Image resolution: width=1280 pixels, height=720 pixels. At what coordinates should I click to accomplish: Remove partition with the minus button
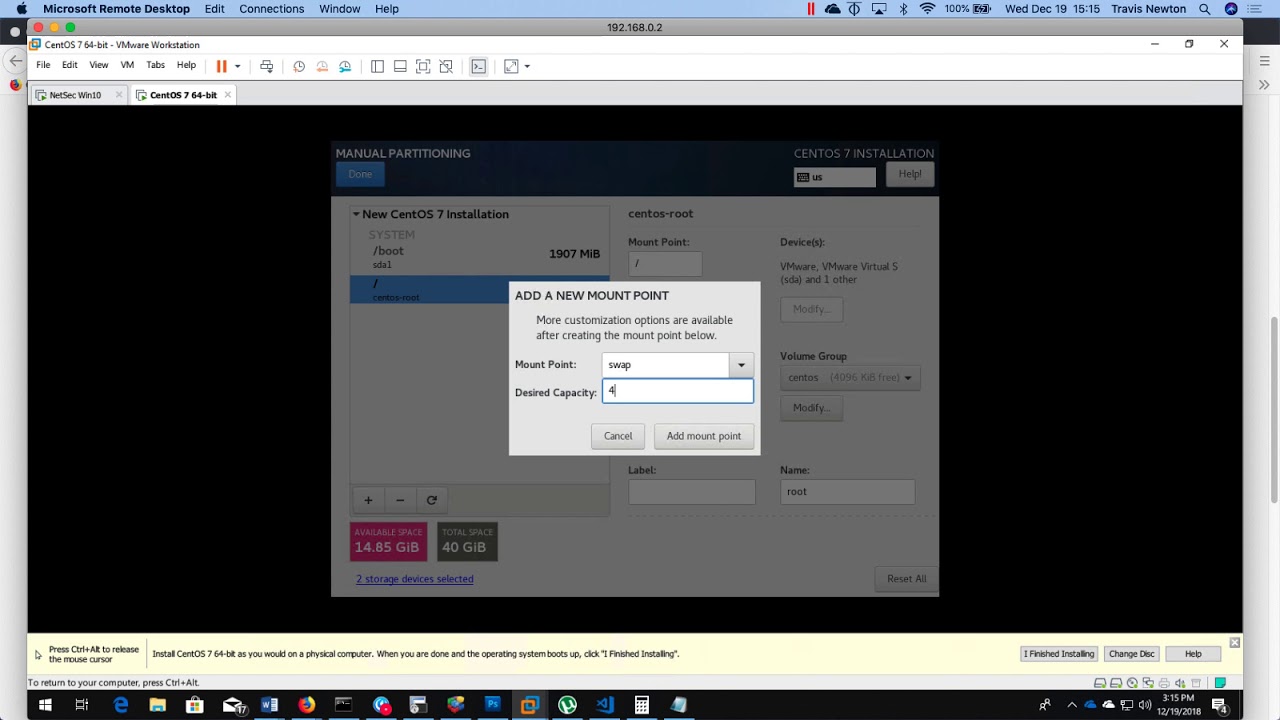click(400, 500)
